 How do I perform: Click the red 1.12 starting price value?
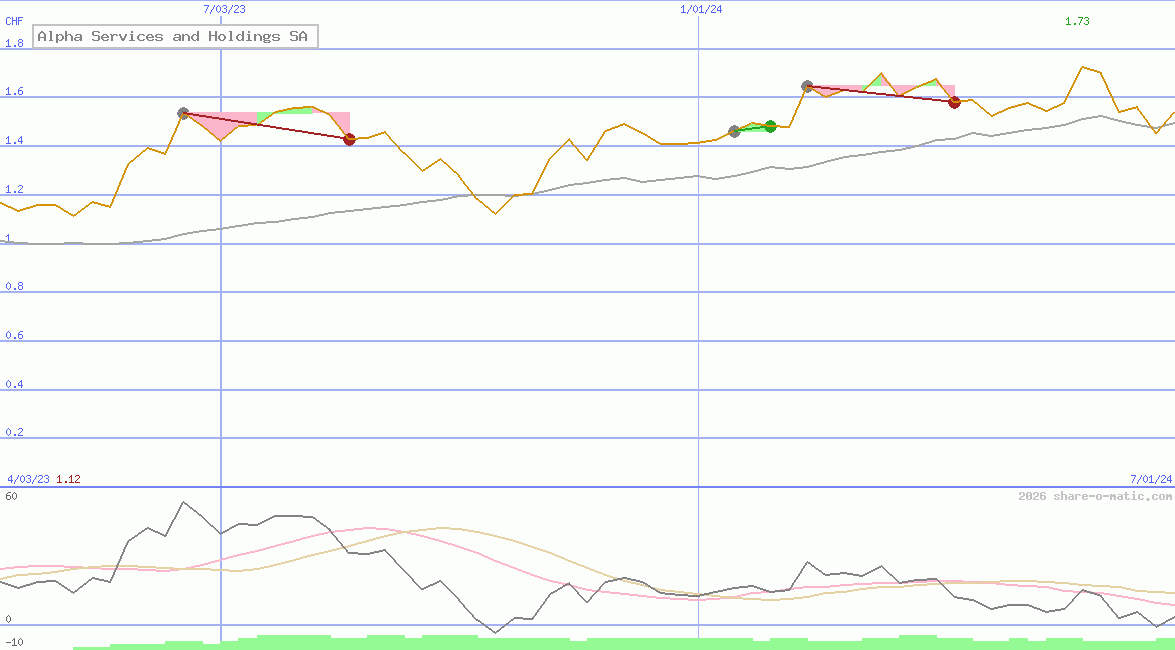[68, 479]
